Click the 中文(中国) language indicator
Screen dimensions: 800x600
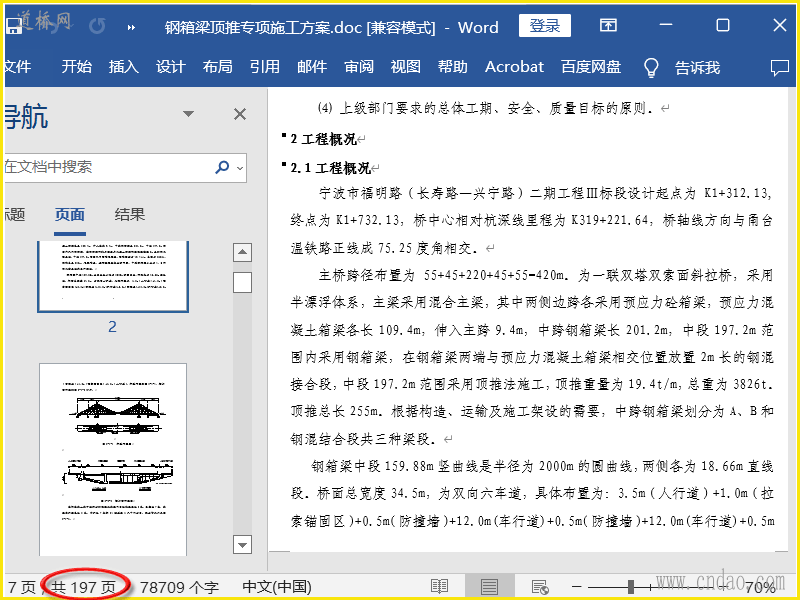277,587
